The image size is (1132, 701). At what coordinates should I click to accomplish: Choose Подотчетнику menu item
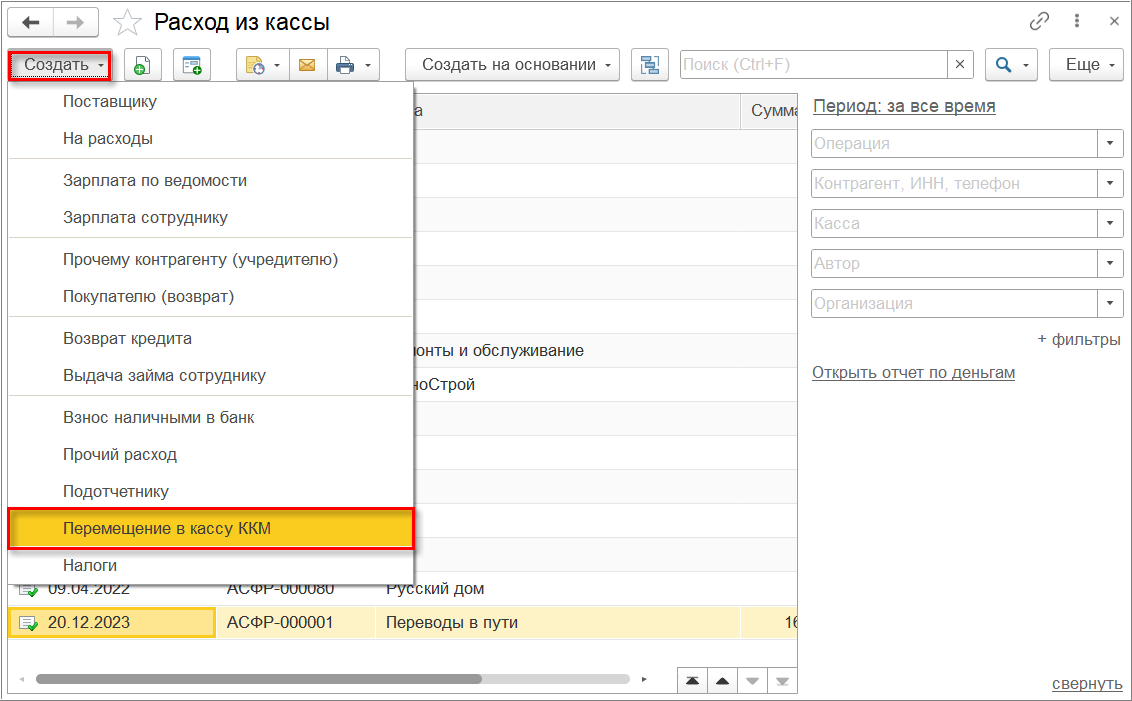click(210, 491)
